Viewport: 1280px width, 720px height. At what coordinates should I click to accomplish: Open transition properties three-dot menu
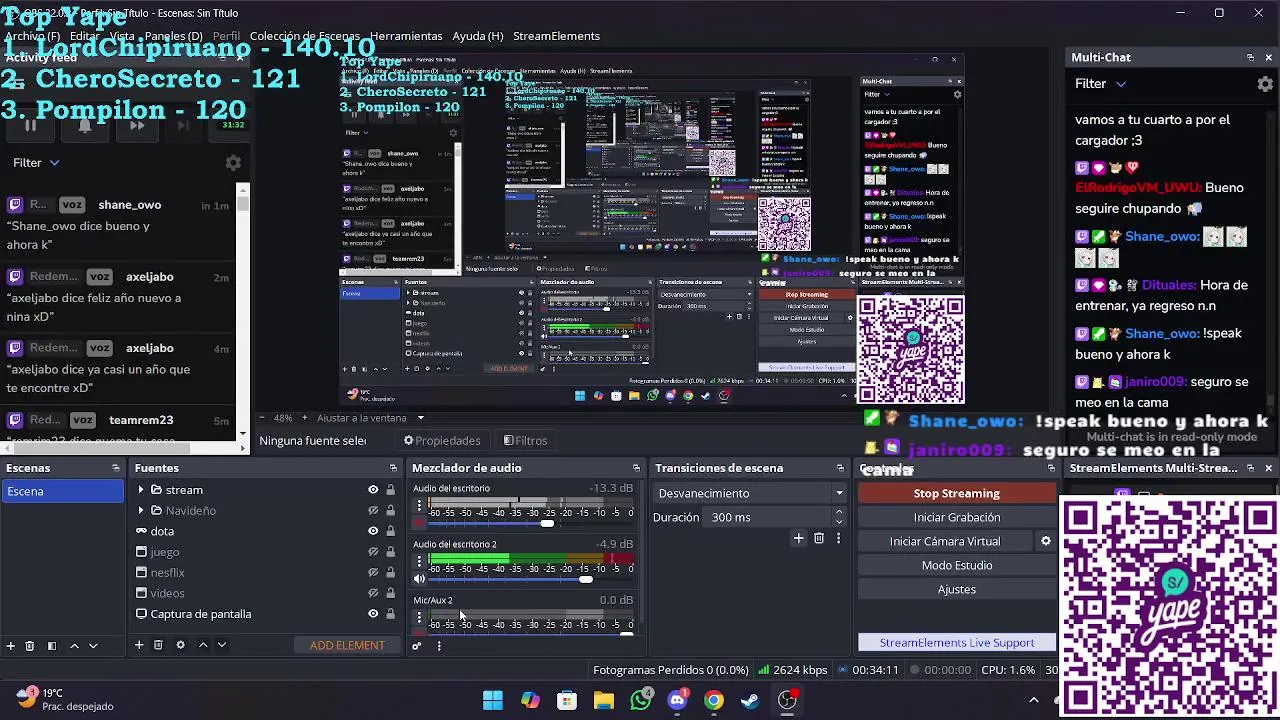(838, 539)
